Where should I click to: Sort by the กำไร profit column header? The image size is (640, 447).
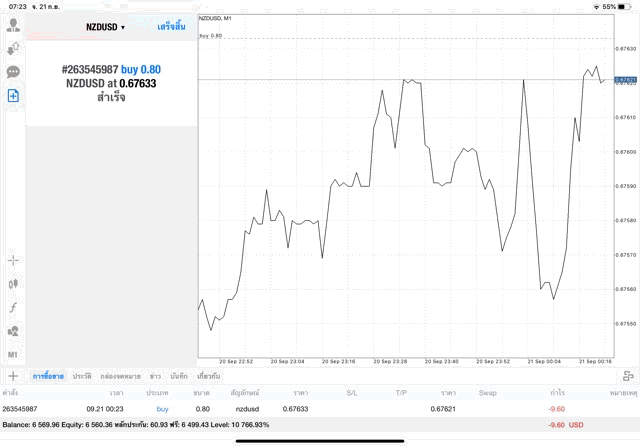pos(557,393)
